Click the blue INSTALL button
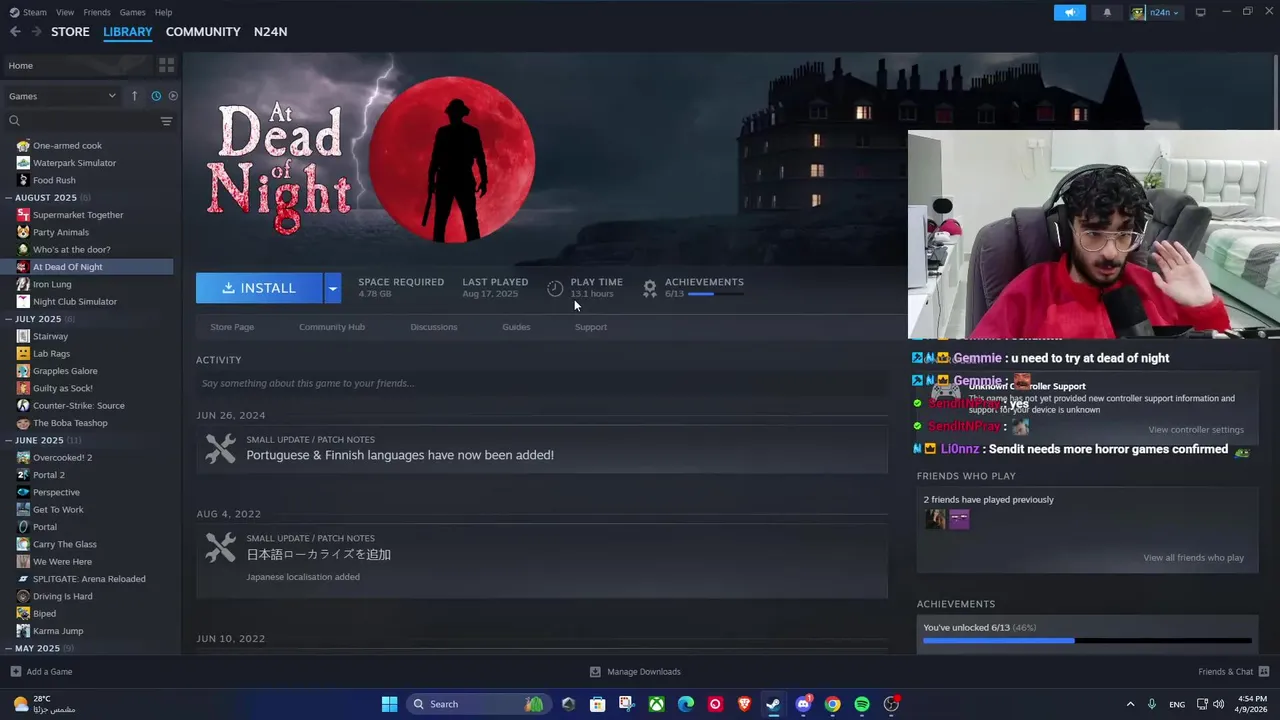Screen dimensions: 1280x720 (259, 288)
